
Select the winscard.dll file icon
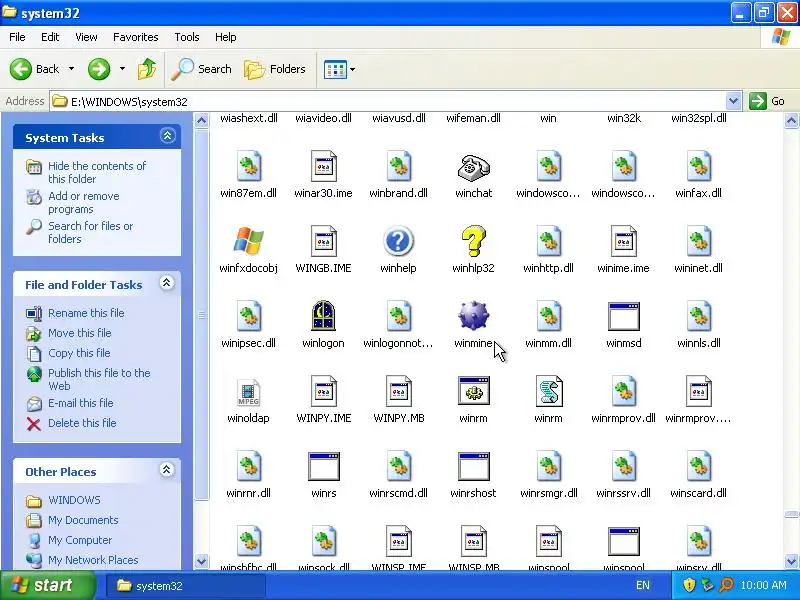click(698, 466)
